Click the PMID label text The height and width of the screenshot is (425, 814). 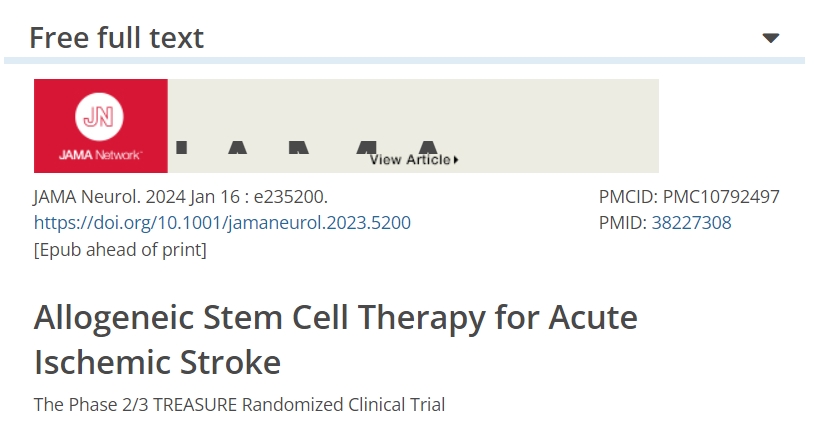click(622, 223)
